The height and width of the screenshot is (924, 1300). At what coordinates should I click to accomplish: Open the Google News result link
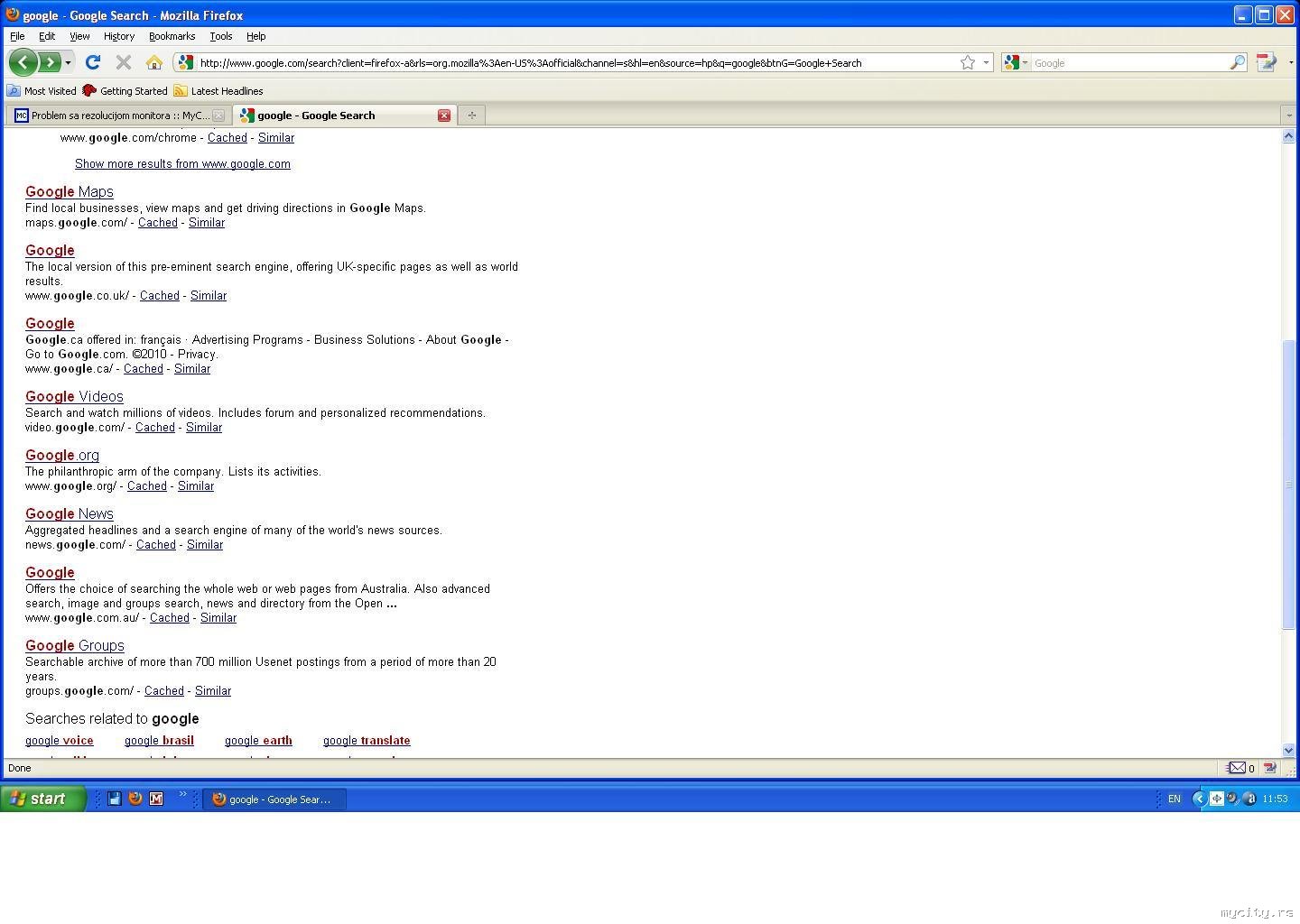click(x=70, y=513)
